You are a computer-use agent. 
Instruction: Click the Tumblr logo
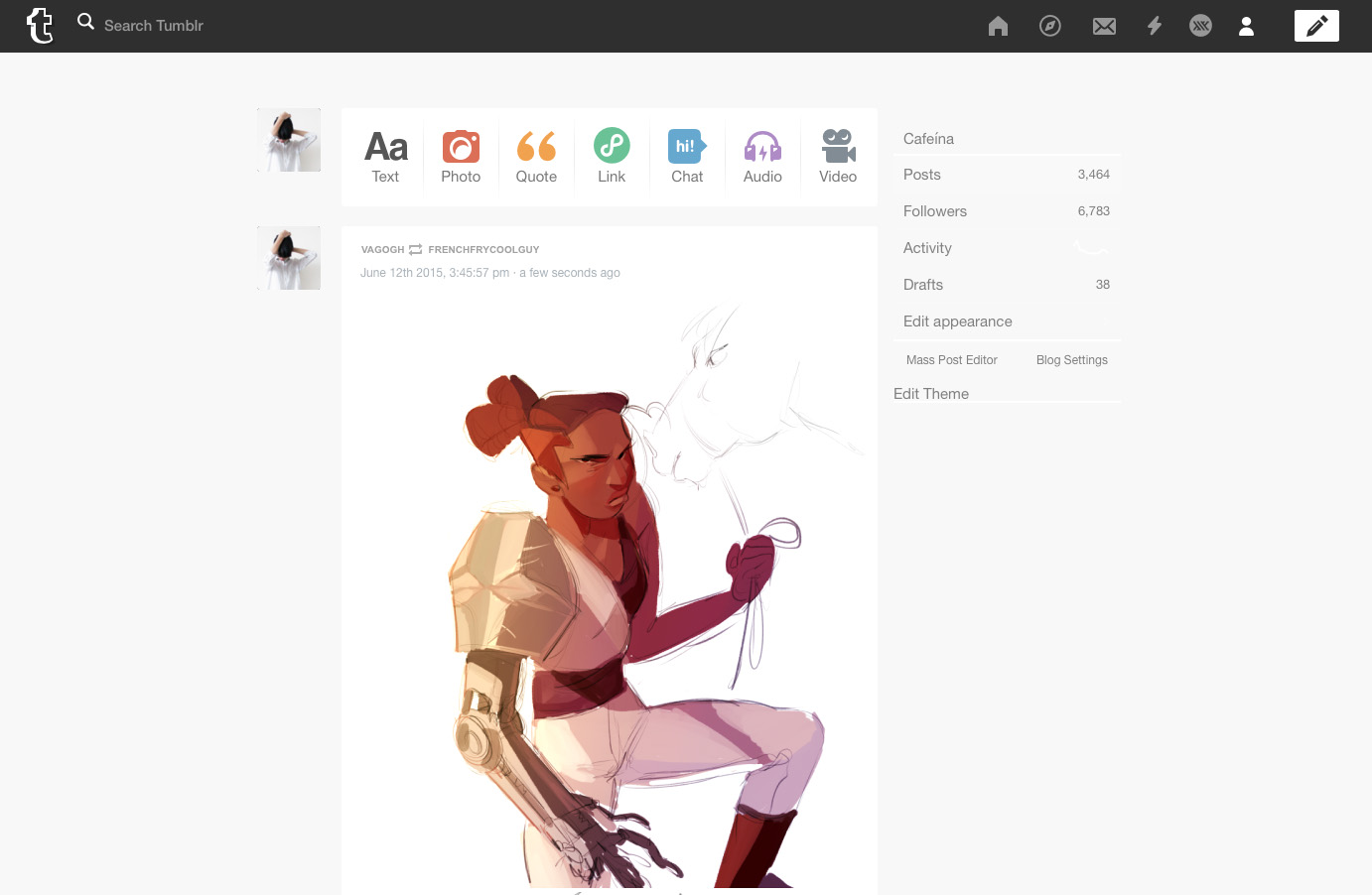click(x=40, y=26)
